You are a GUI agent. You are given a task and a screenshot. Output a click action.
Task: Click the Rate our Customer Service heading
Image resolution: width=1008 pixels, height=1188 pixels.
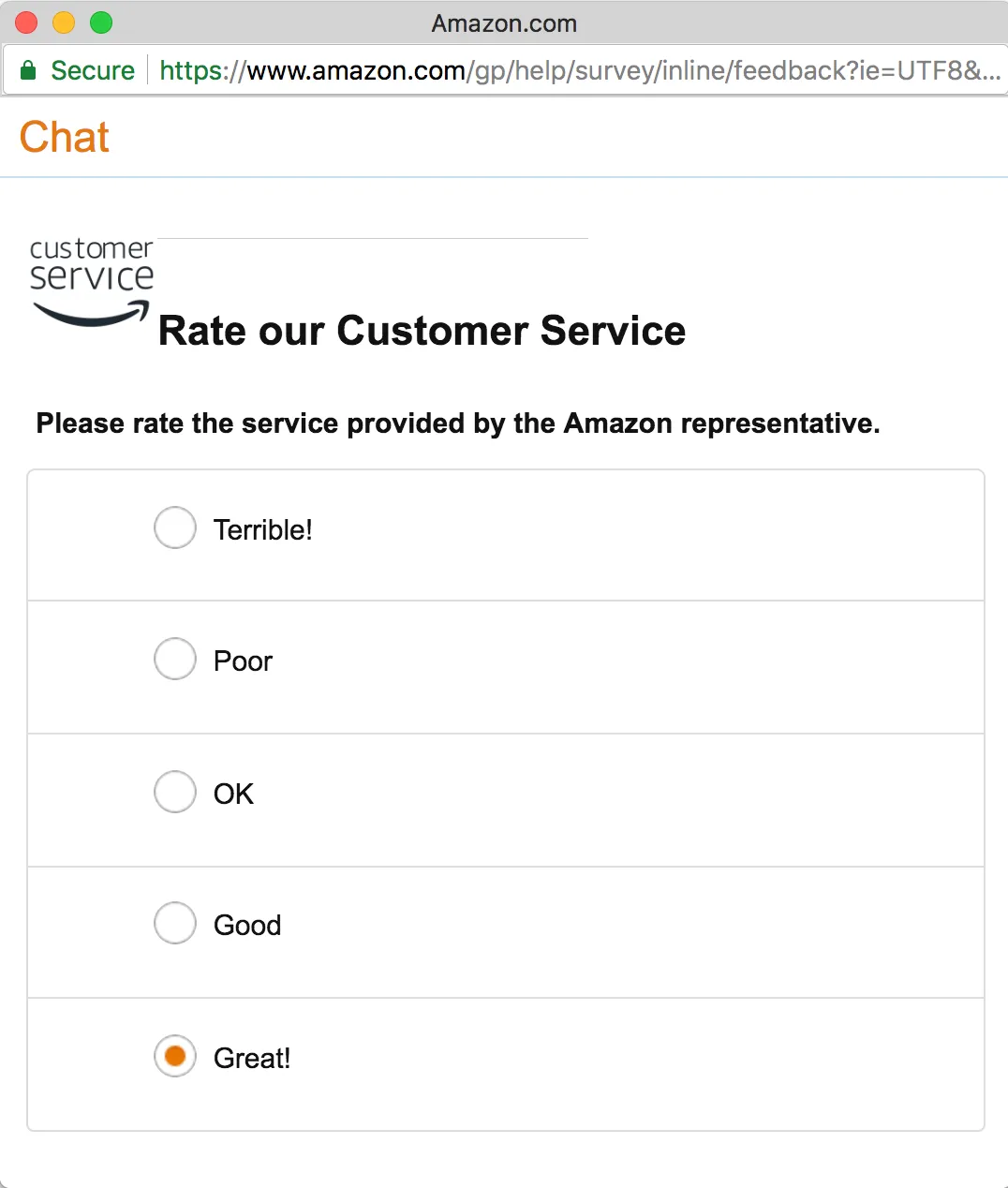click(422, 331)
